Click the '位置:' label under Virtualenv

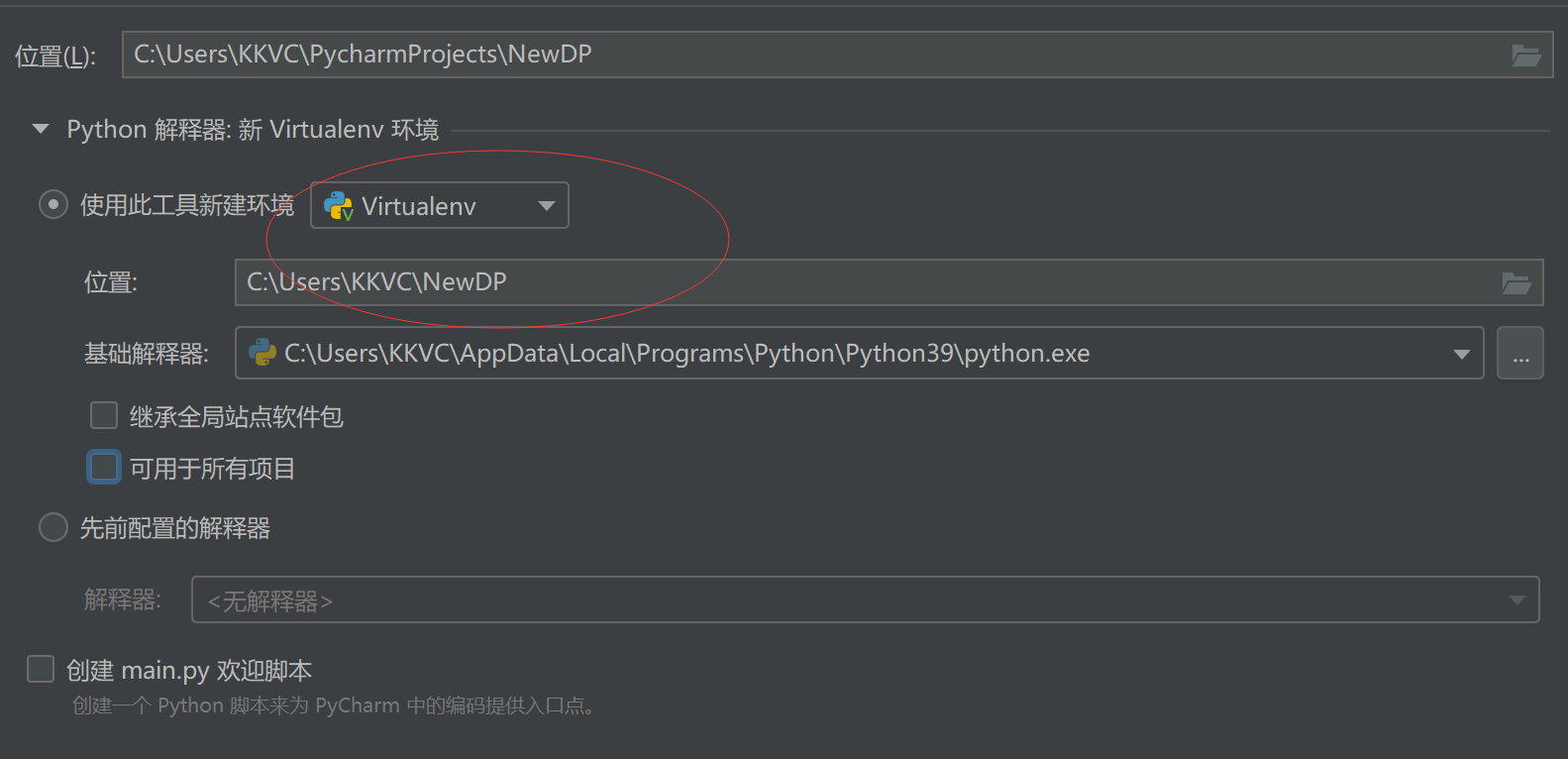coord(111,282)
